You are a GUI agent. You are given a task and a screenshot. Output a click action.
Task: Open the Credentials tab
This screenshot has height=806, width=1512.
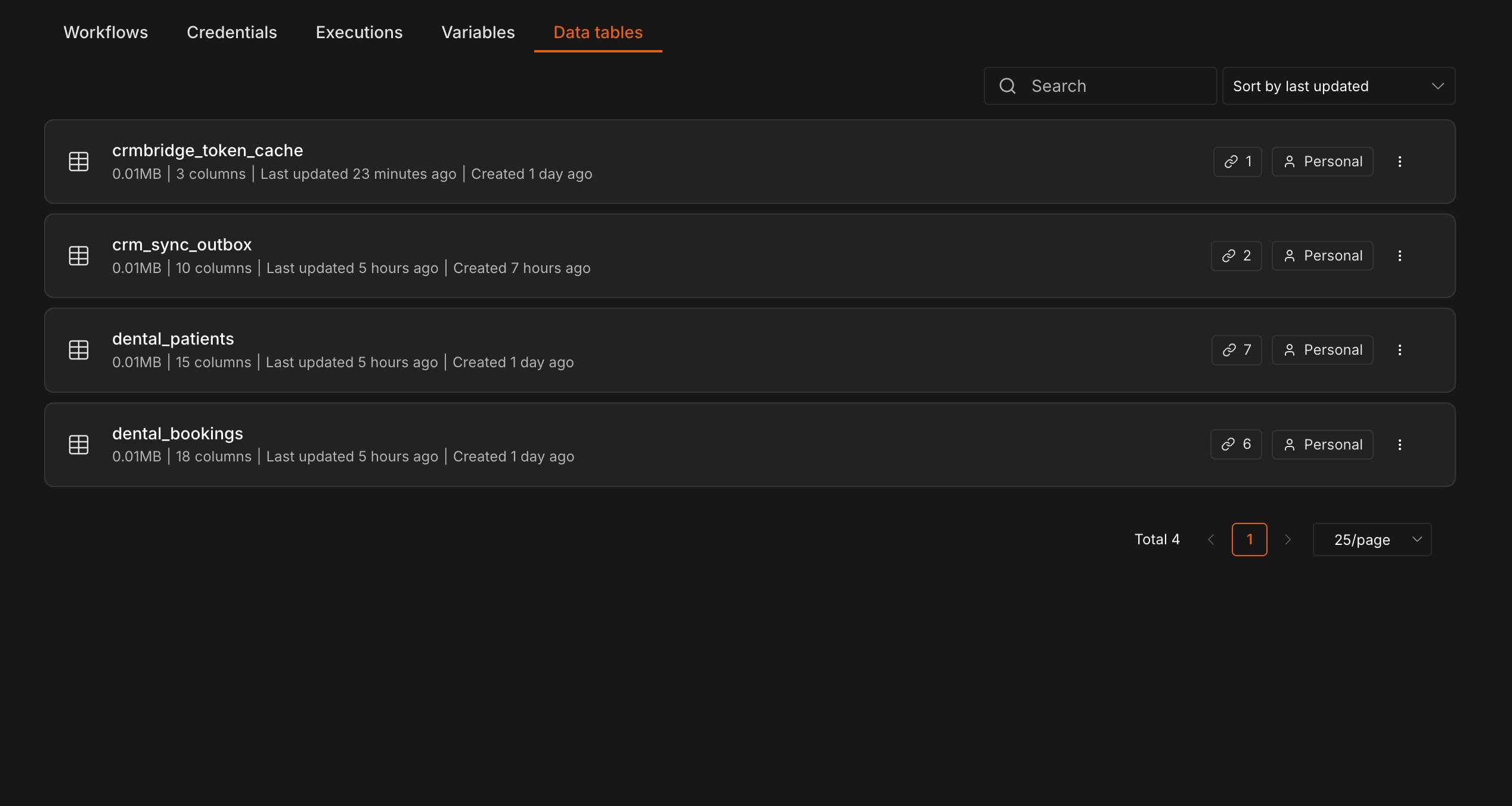pos(231,32)
